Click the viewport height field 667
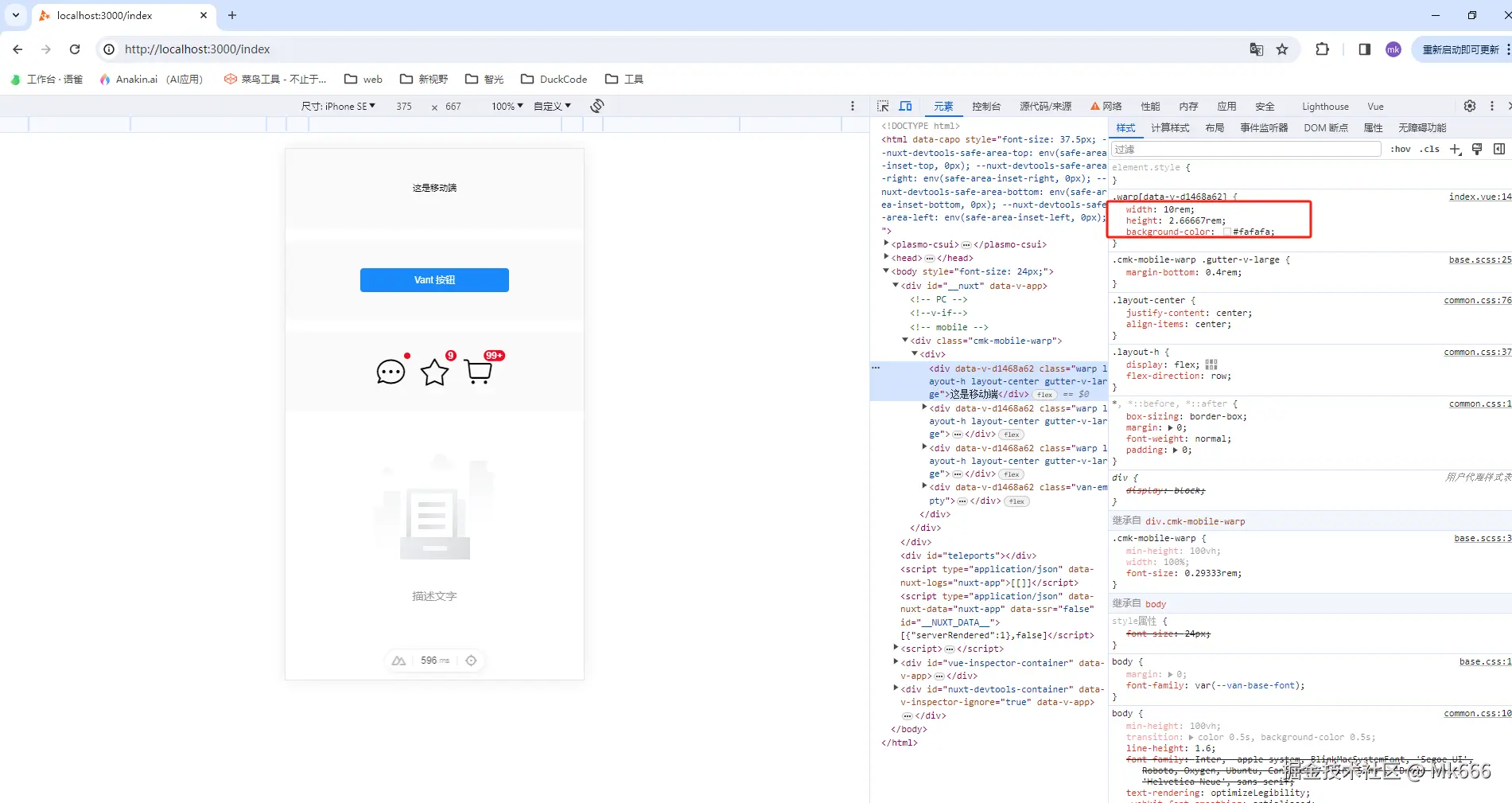 (453, 106)
